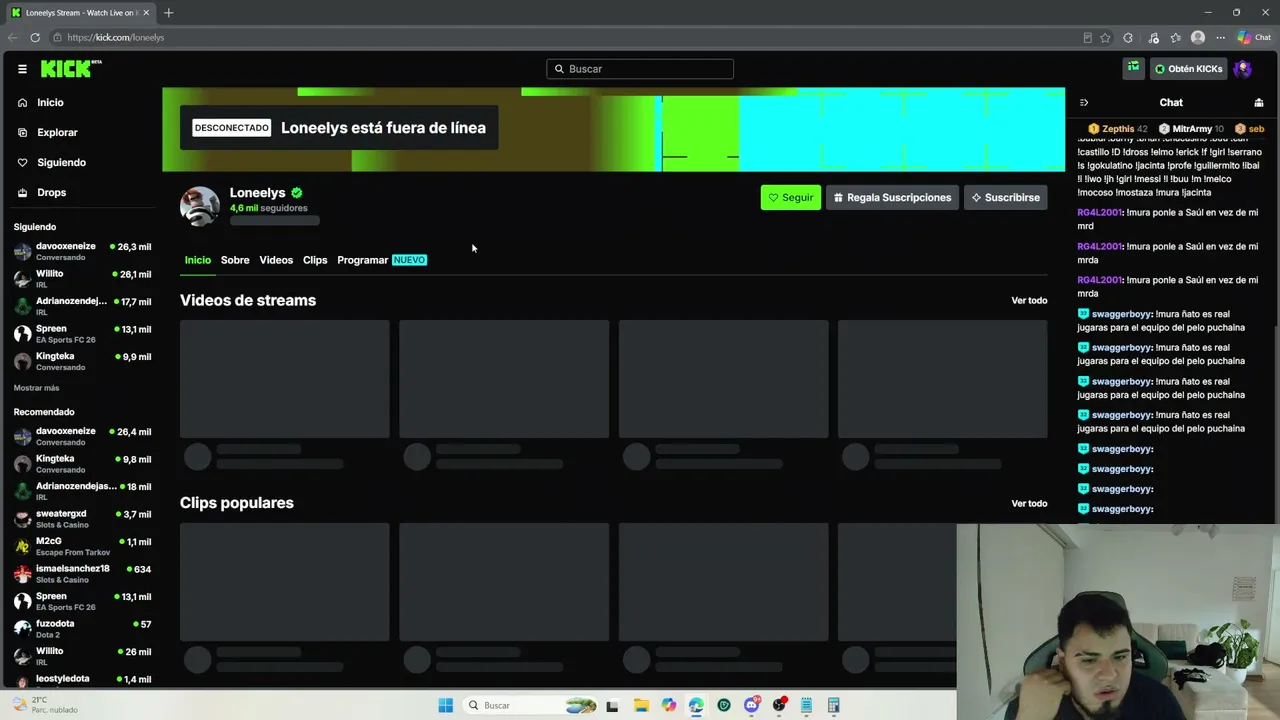Image resolution: width=1280 pixels, height=720 pixels.
Task: Click the Windows taskbar Buscar search box
Action: pyautogui.click(x=532, y=705)
